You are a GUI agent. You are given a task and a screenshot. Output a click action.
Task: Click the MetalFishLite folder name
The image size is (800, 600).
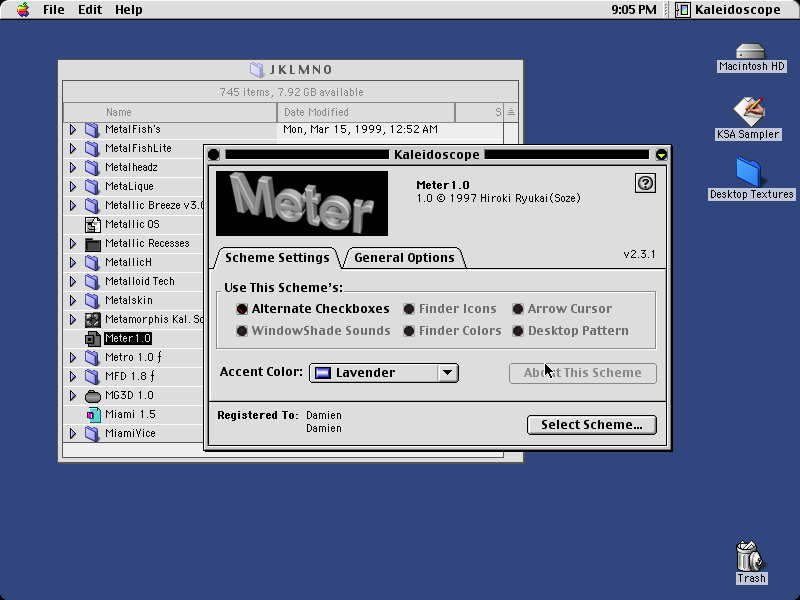(x=138, y=148)
